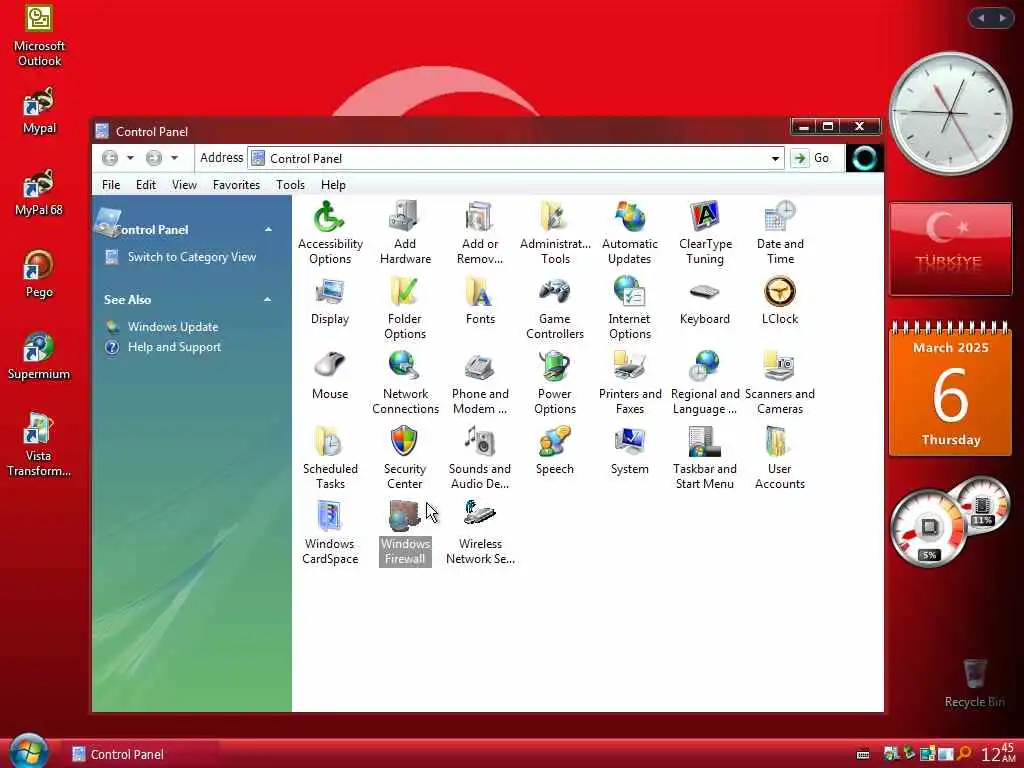Open Phone and Modem options
The width and height of the screenshot is (1024, 768).
click(480, 383)
